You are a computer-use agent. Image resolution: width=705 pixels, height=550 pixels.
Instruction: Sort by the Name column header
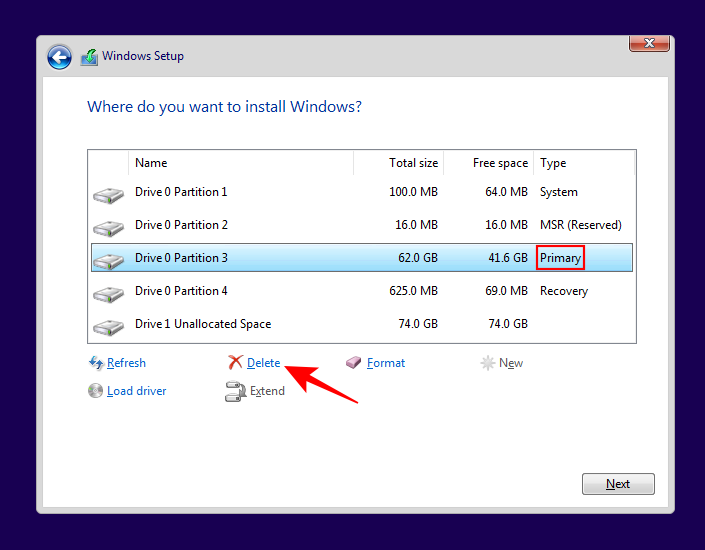click(240, 163)
